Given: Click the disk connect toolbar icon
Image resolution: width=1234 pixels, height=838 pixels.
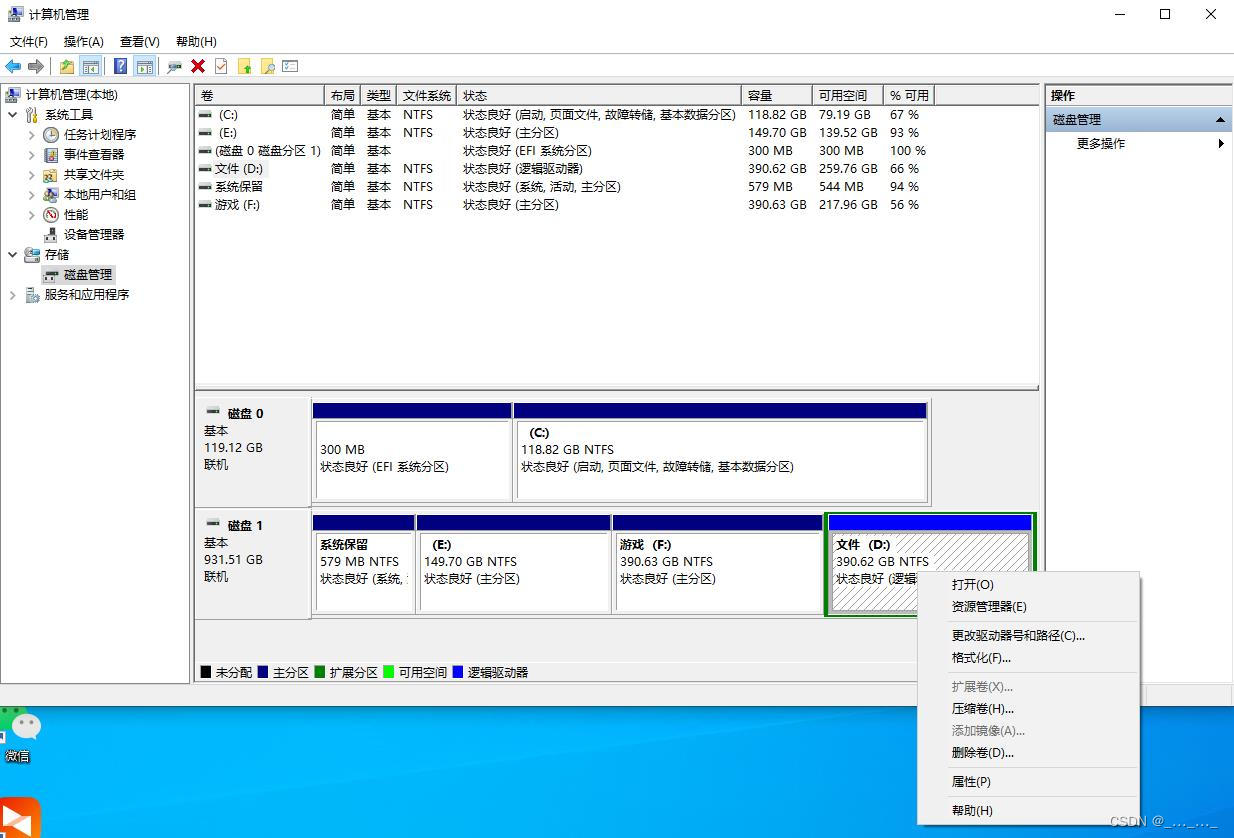Looking at the screenshot, I should pyautogui.click(x=174, y=66).
